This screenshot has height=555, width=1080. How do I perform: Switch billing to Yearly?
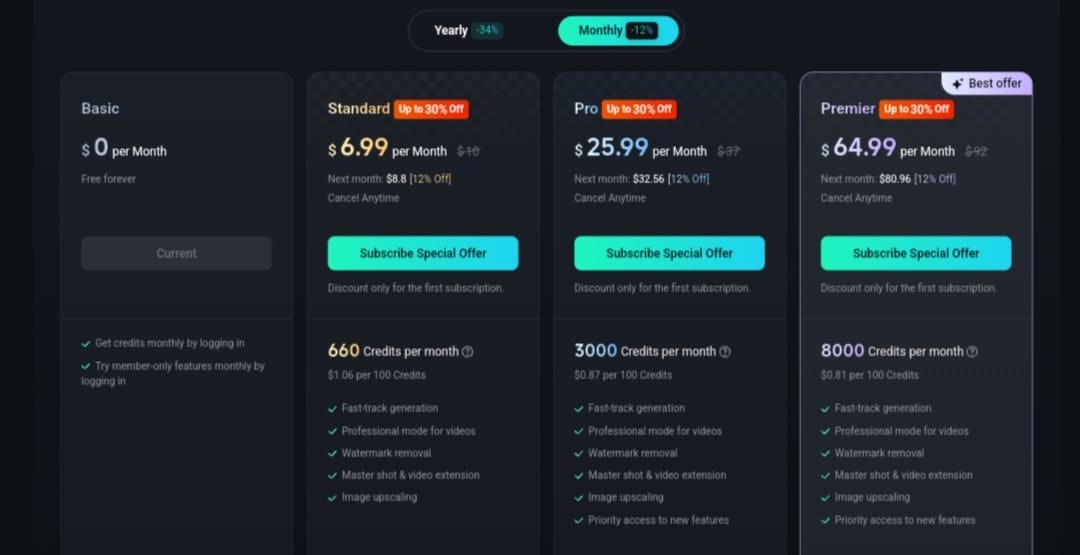tap(452, 30)
